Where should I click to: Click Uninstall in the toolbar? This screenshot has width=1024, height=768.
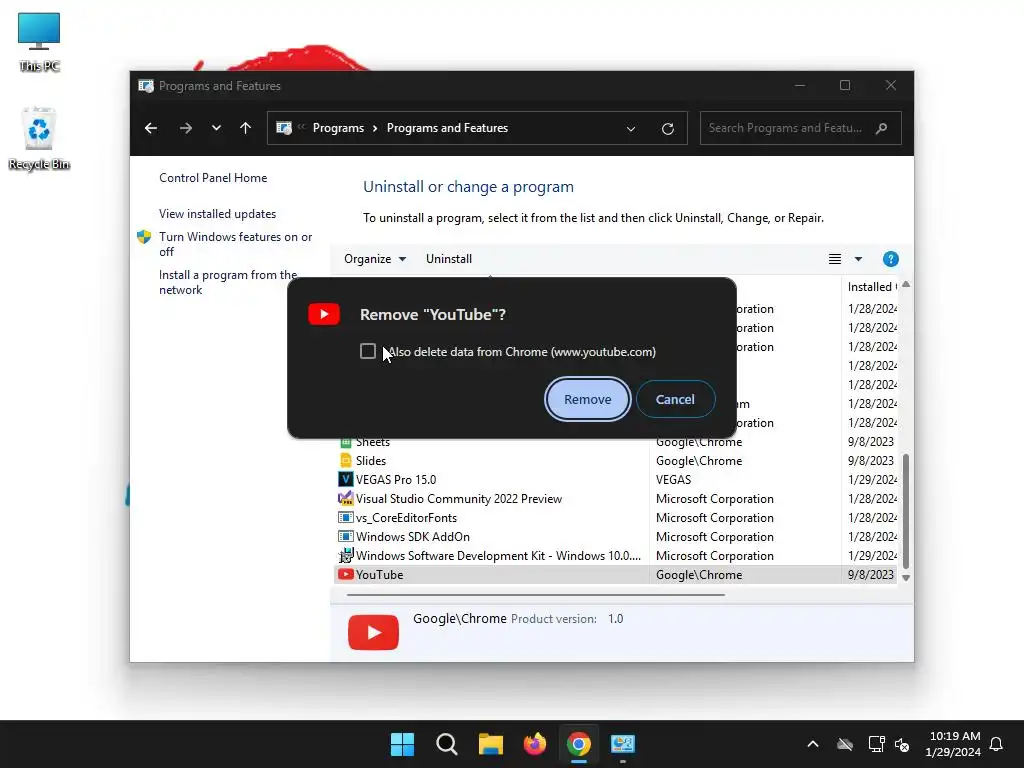tap(449, 259)
